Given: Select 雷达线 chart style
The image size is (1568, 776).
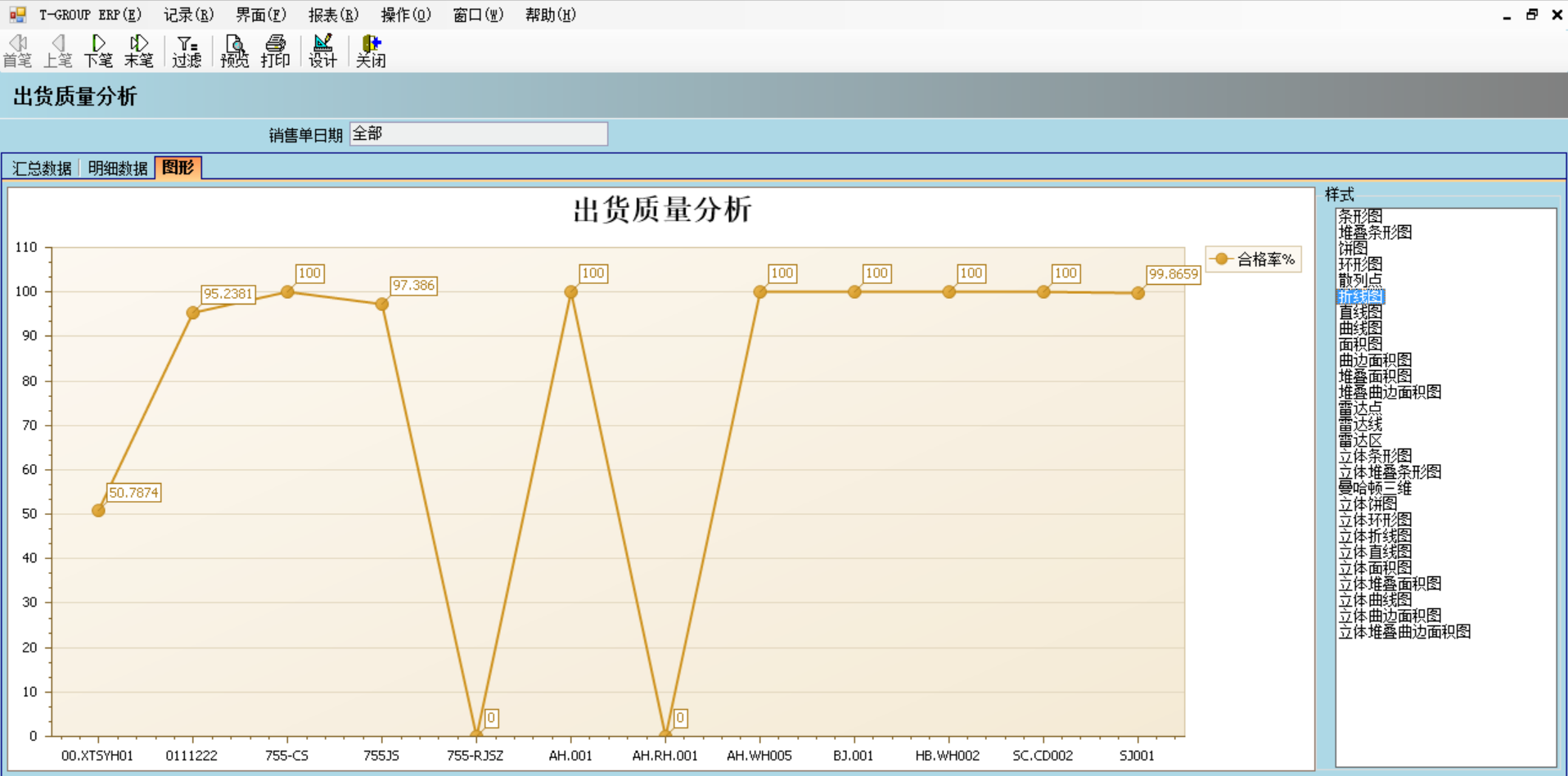Looking at the screenshot, I should click(1360, 424).
